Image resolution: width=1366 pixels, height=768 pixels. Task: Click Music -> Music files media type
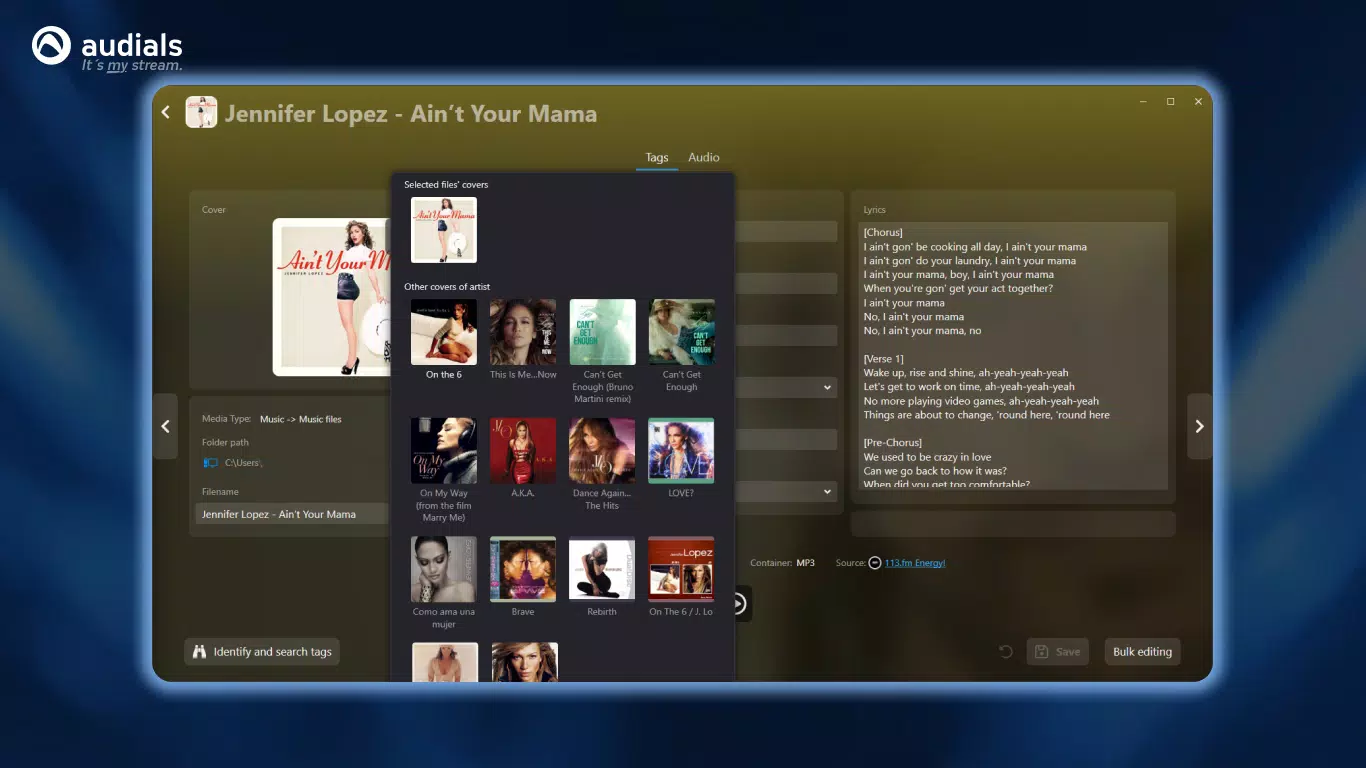[x=300, y=419]
